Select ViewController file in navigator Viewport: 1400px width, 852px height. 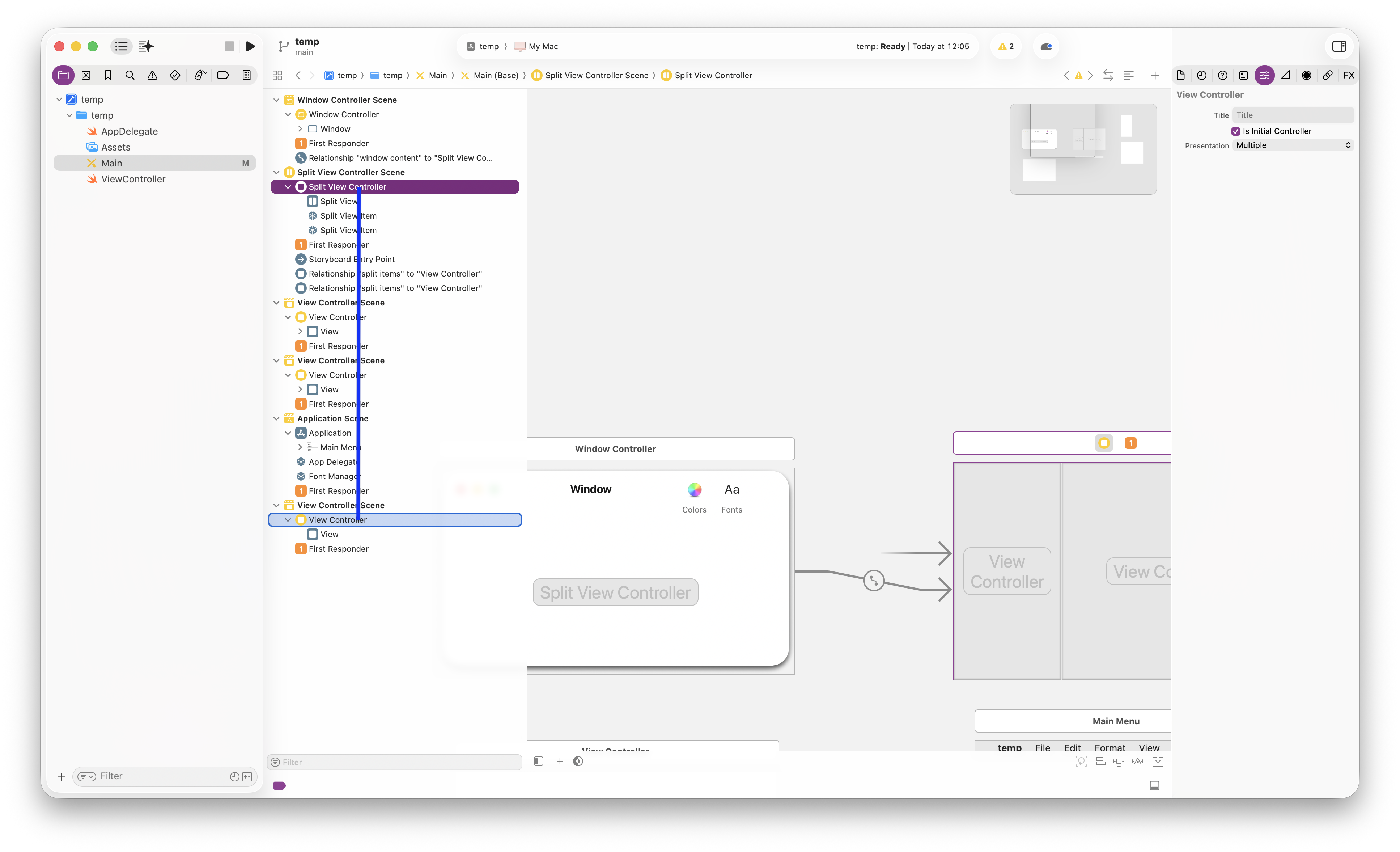click(133, 179)
